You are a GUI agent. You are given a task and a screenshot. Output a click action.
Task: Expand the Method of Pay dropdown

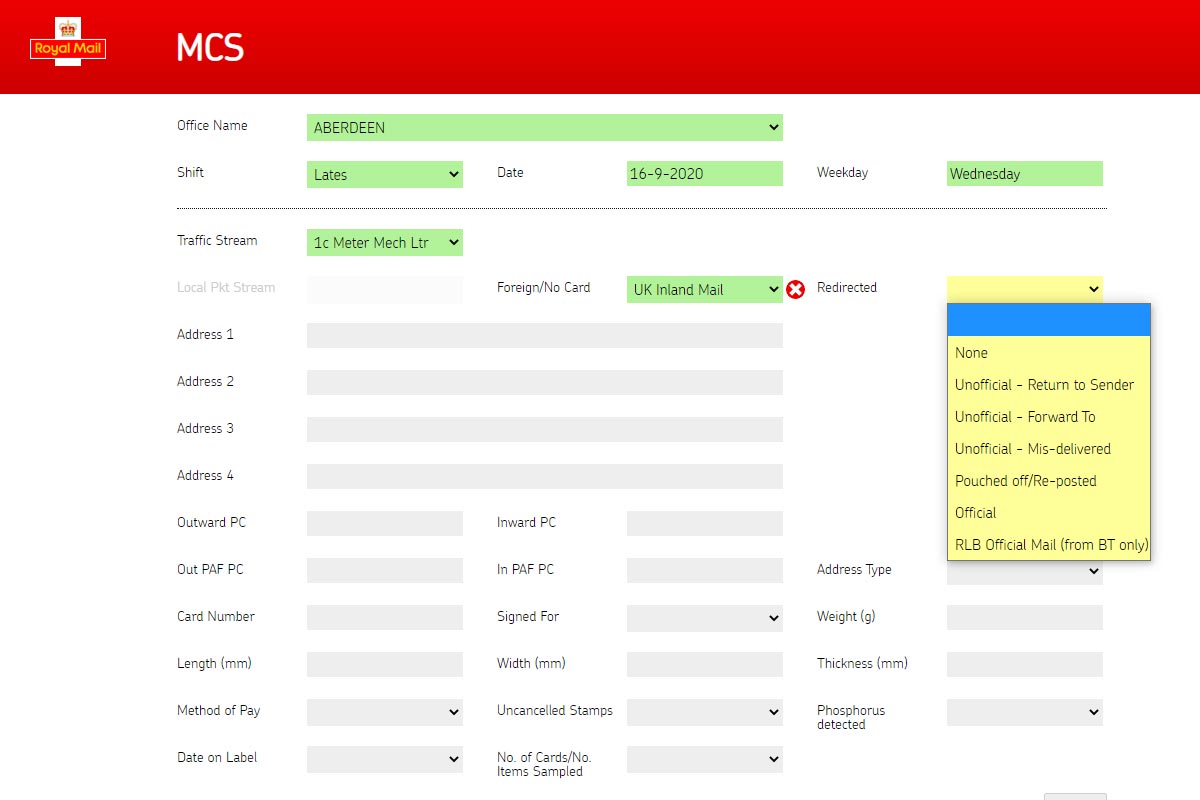(x=384, y=712)
